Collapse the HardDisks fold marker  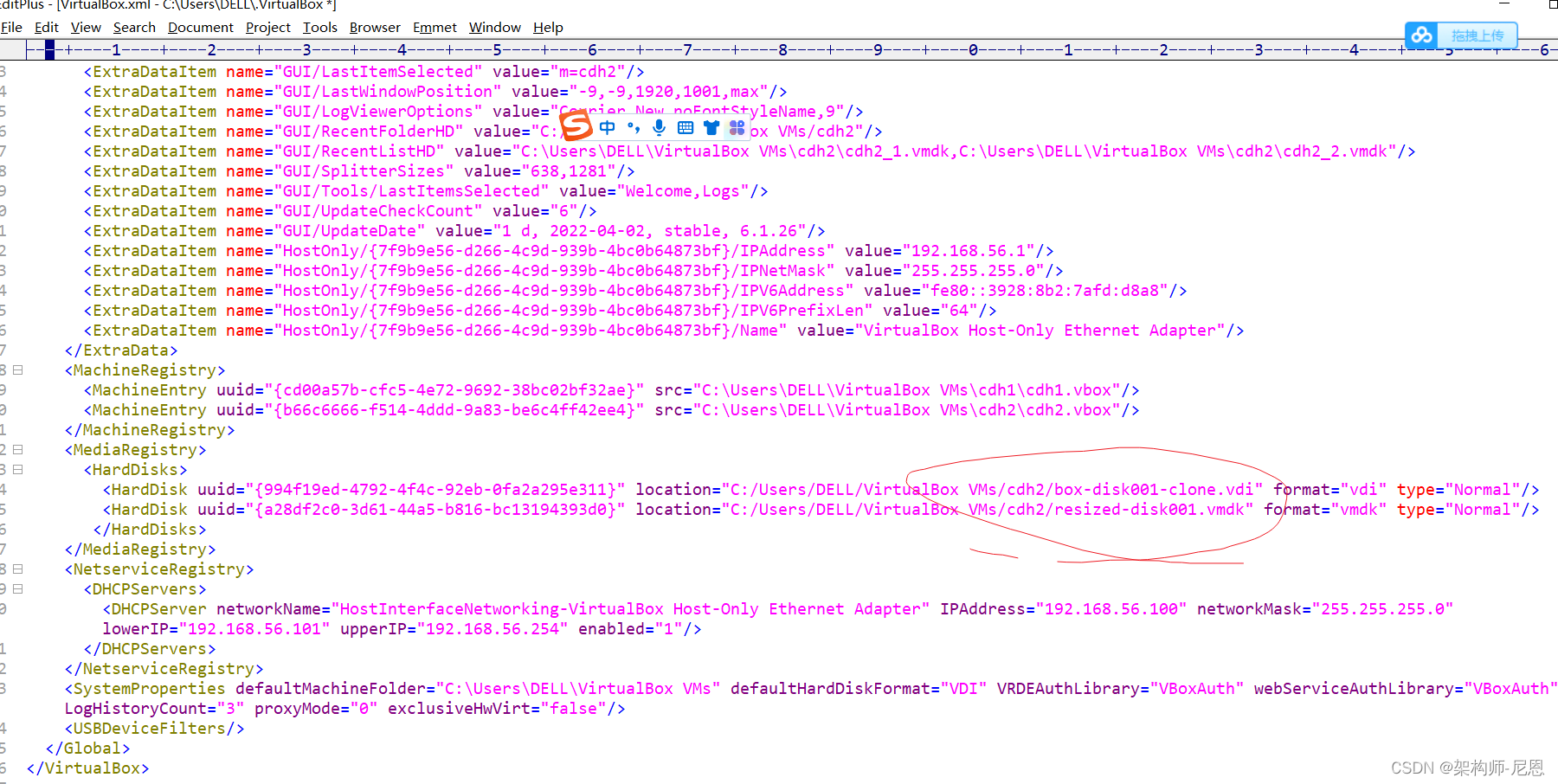tap(17, 470)
